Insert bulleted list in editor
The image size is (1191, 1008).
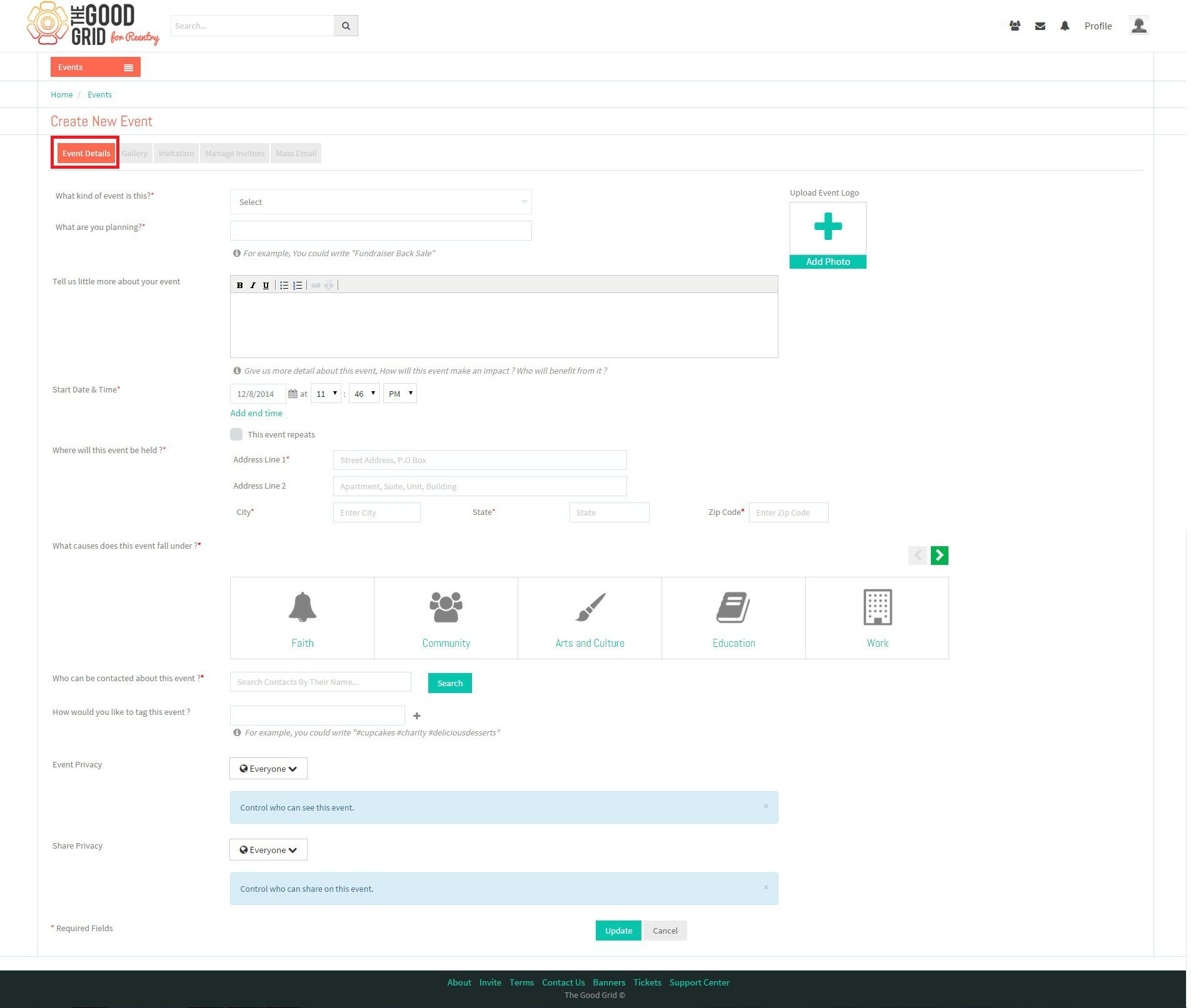(x=284, y=285)
